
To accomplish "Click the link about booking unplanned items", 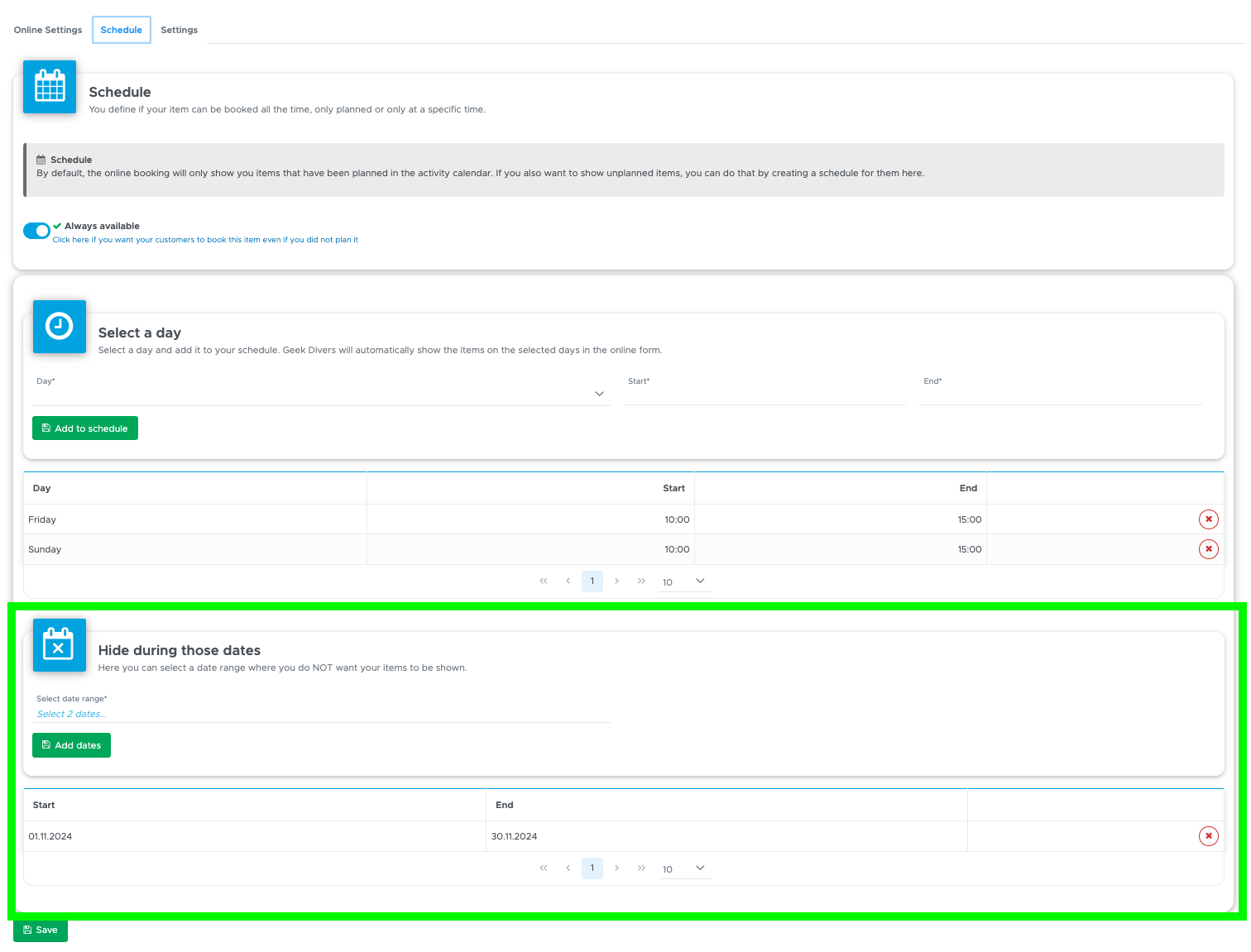I will click(205, 240).
